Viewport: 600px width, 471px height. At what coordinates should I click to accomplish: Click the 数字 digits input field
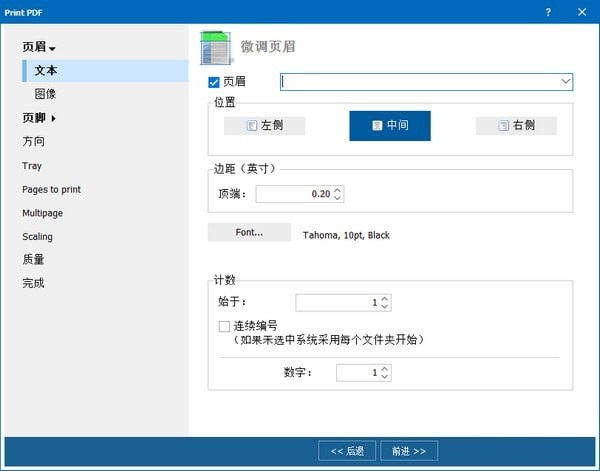pyautogui.click(x=357, y=372)
